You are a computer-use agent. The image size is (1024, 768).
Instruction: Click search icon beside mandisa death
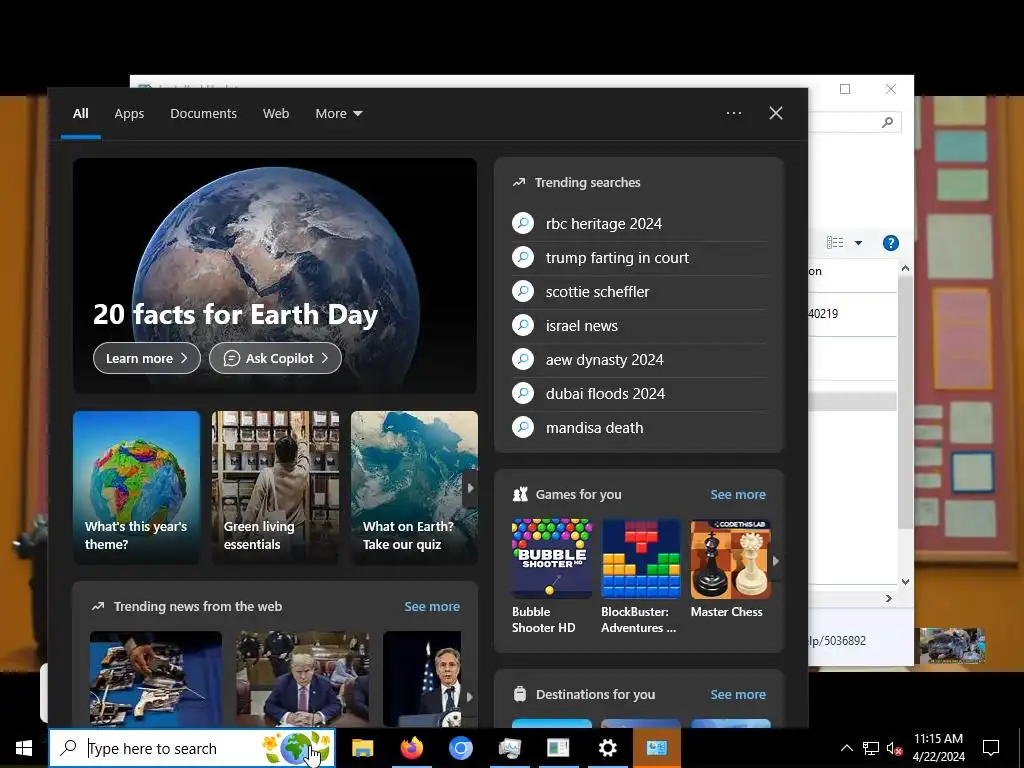pyautogui.click(x=523, y=427)
